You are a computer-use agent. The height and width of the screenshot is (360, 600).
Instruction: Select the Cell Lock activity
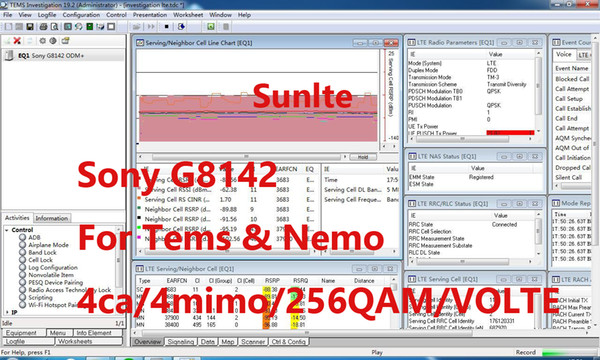coord(40,260)
